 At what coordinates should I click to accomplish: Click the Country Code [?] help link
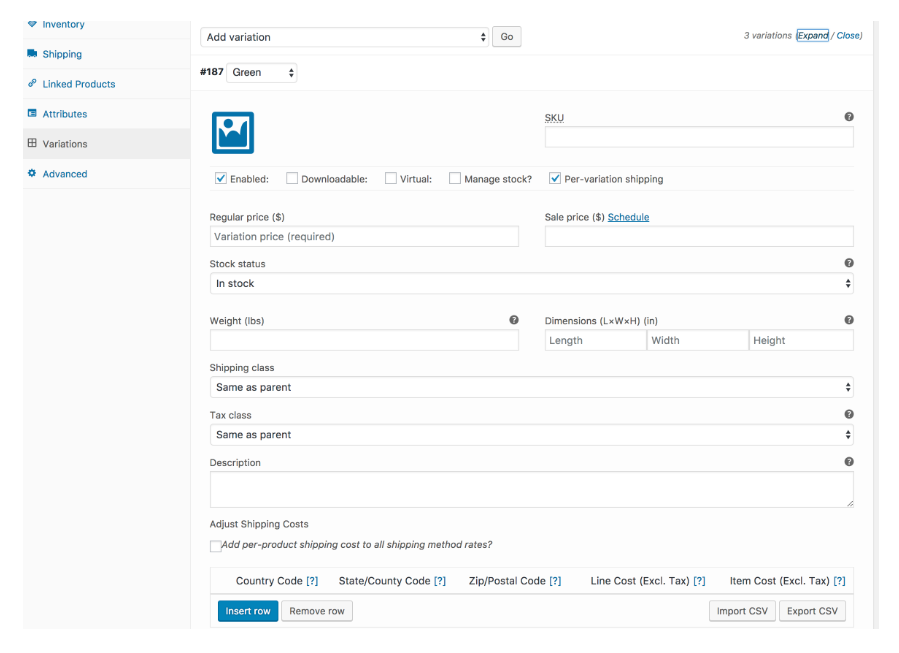pos(312,581)
